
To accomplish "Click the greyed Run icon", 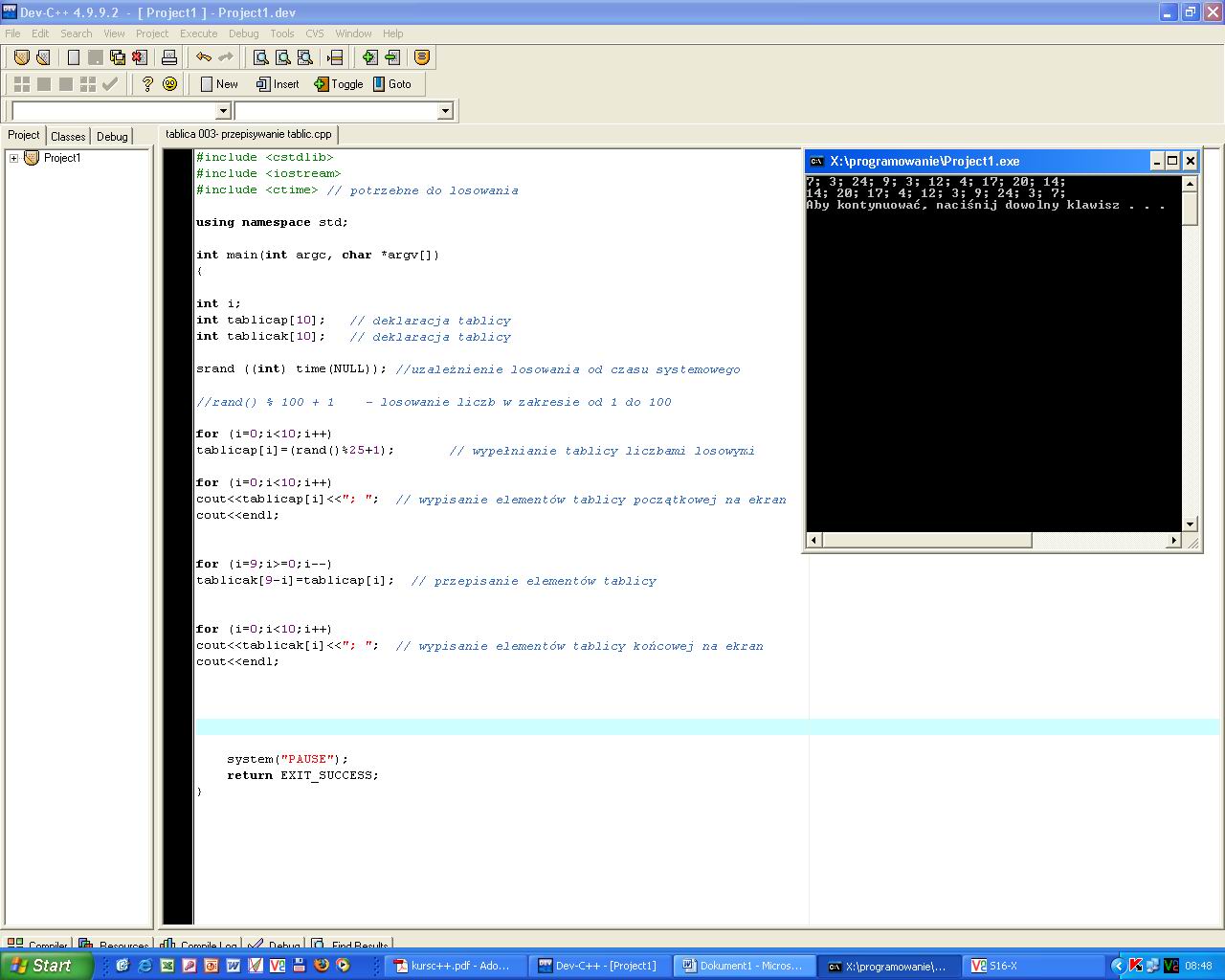I will [43, 84].
